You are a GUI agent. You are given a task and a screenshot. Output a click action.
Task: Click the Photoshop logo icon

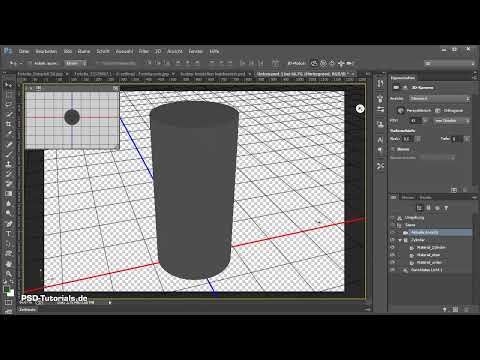click(8, 51)
